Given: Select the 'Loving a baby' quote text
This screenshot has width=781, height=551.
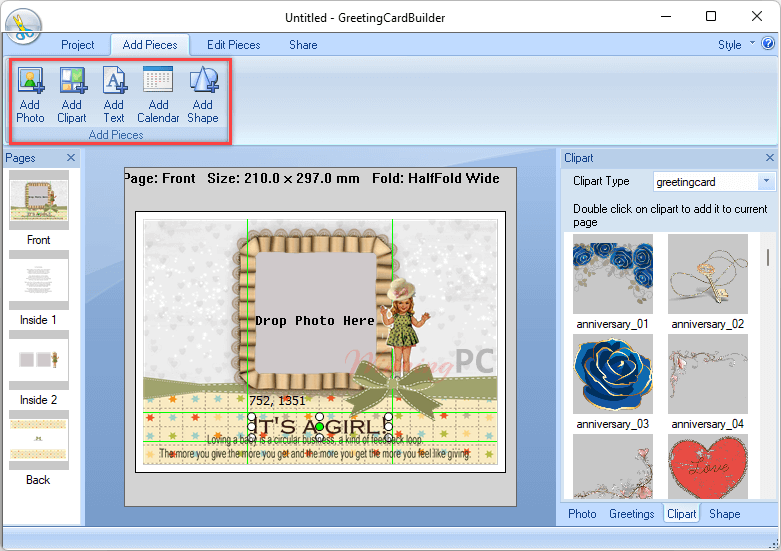Looking at the screenshot, I should [315, 440].
